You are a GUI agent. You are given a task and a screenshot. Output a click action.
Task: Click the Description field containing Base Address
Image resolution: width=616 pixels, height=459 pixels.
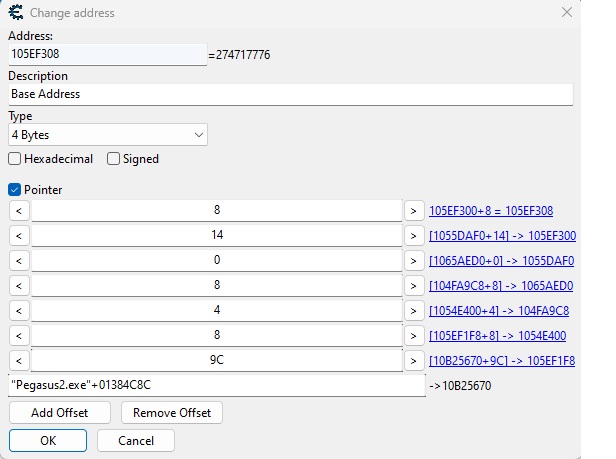[x=290, y=94]
